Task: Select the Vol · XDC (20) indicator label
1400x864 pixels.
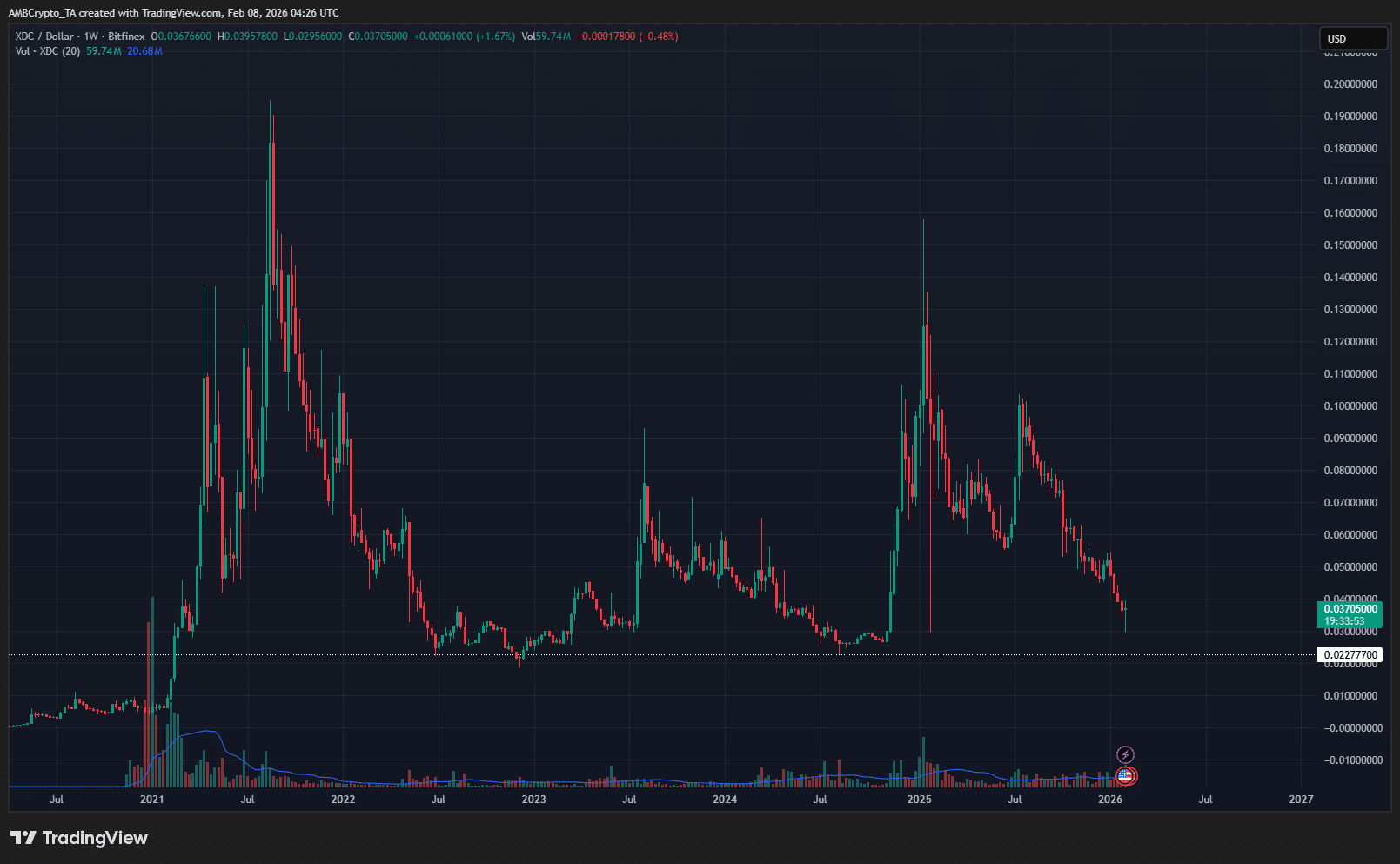Action: click(x=48, y=51)
